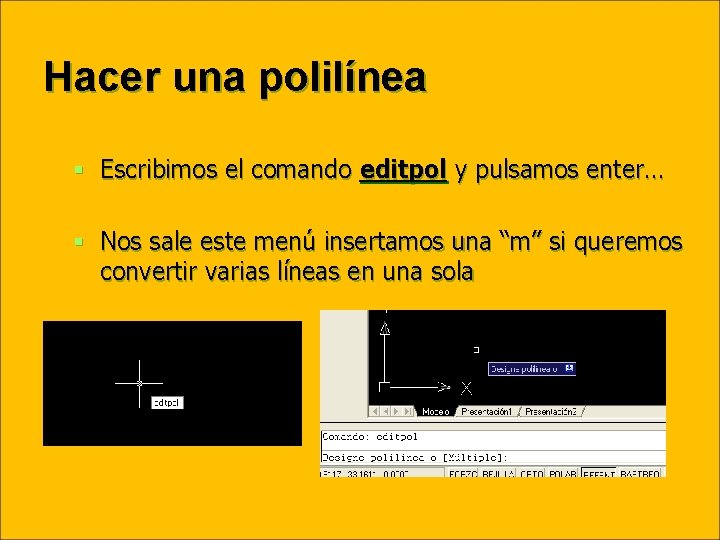Jump to first layout tab arrow

[375, 411]
